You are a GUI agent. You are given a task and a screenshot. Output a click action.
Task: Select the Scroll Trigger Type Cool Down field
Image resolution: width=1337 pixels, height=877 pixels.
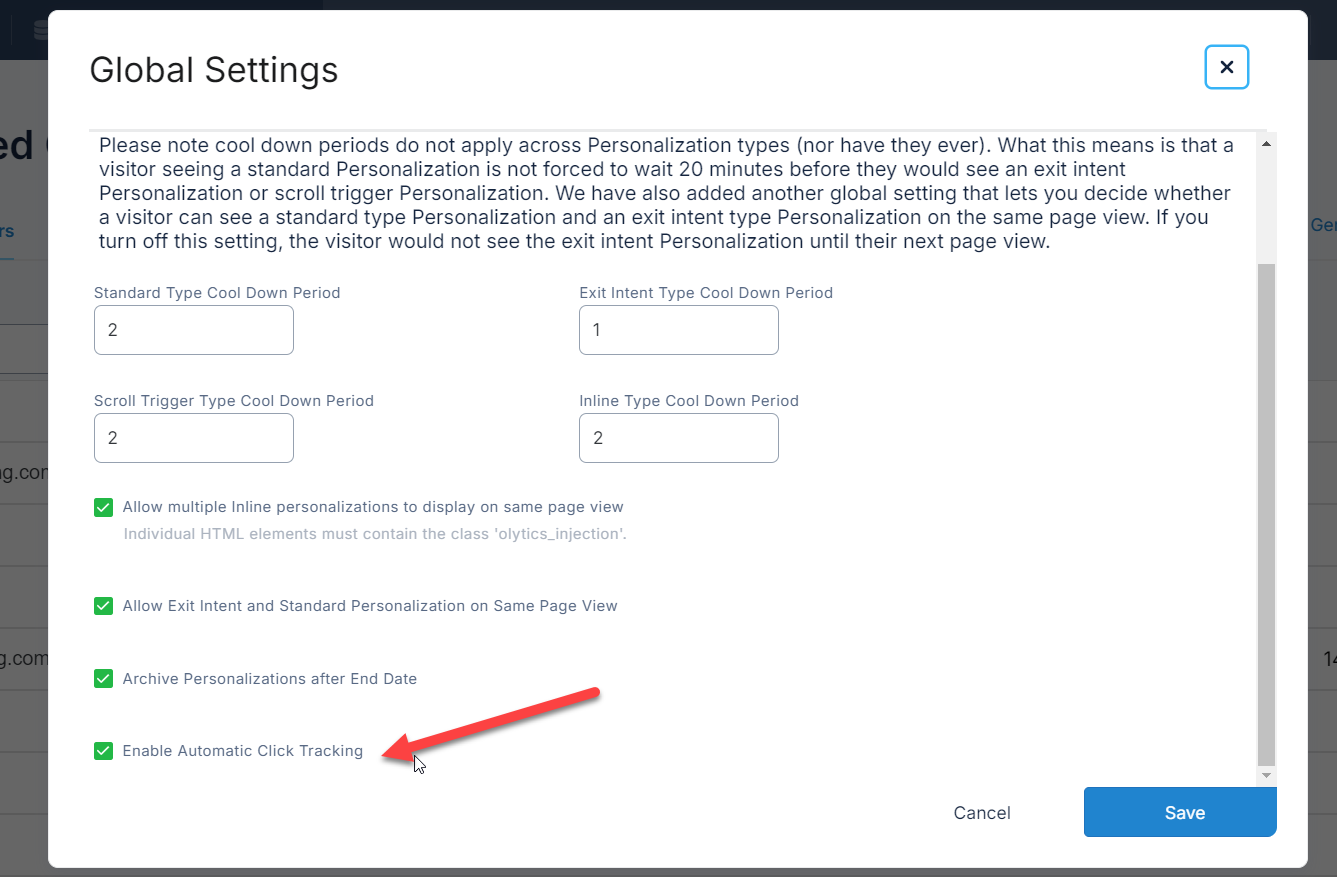click(x=193, y=438)
